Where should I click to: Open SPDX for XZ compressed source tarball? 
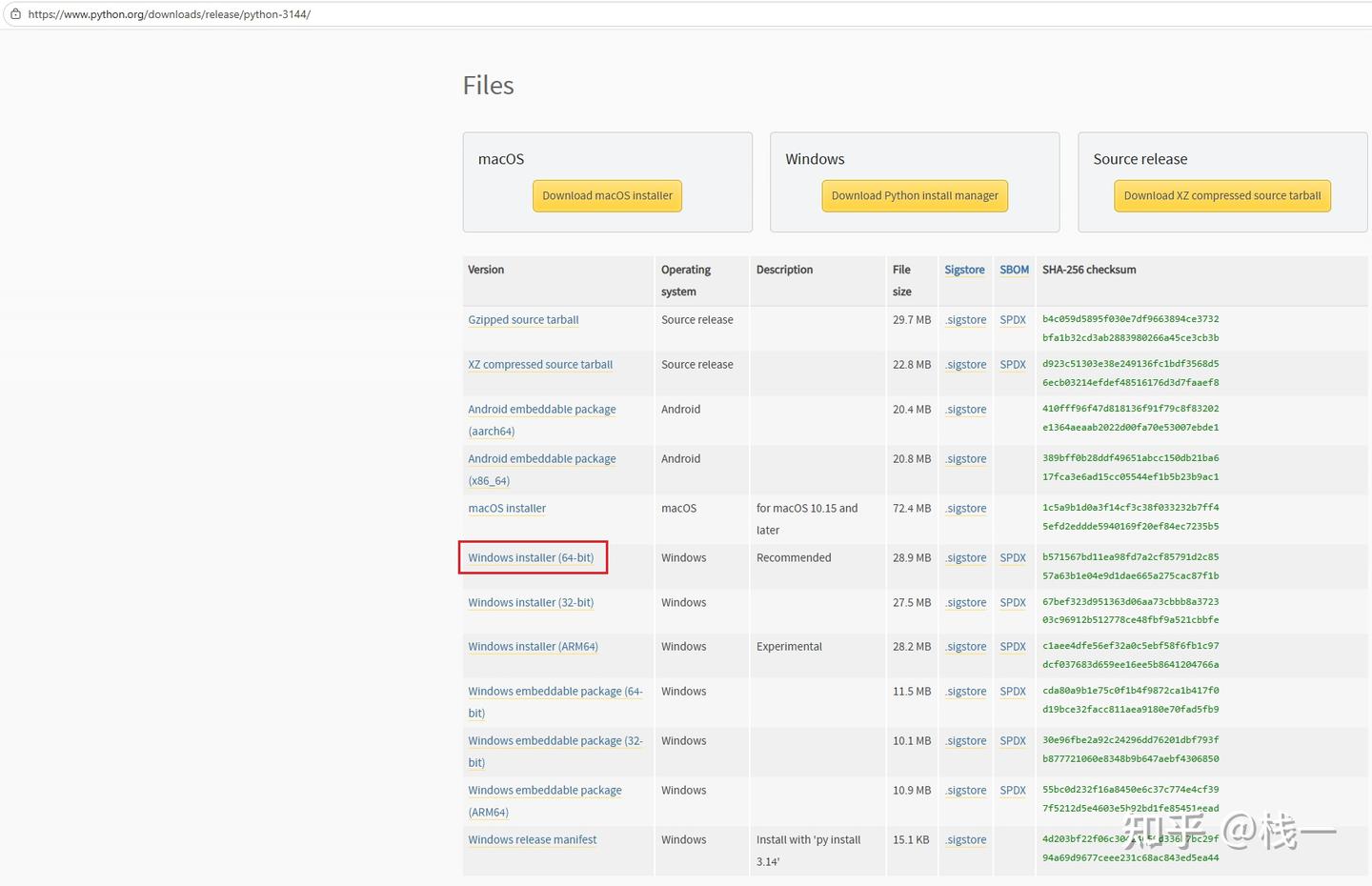click(1013, 365)
